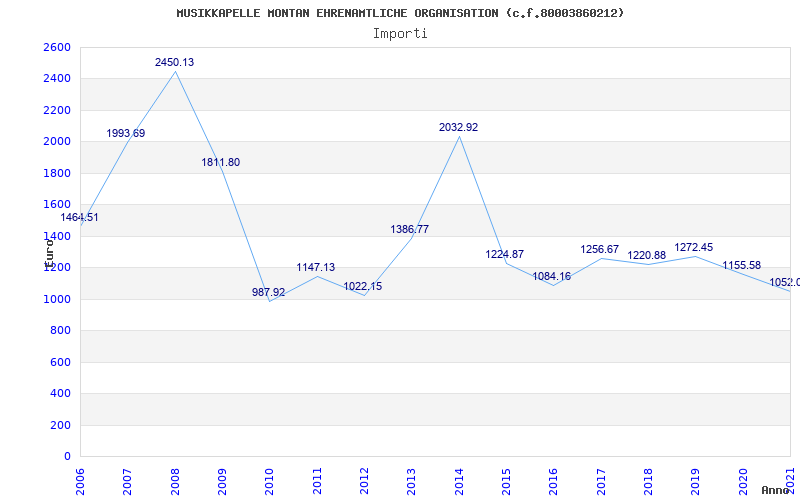Click the 2009 x-axis year label
The width and height of the screenshot is (800, 500).
point(222,482)
